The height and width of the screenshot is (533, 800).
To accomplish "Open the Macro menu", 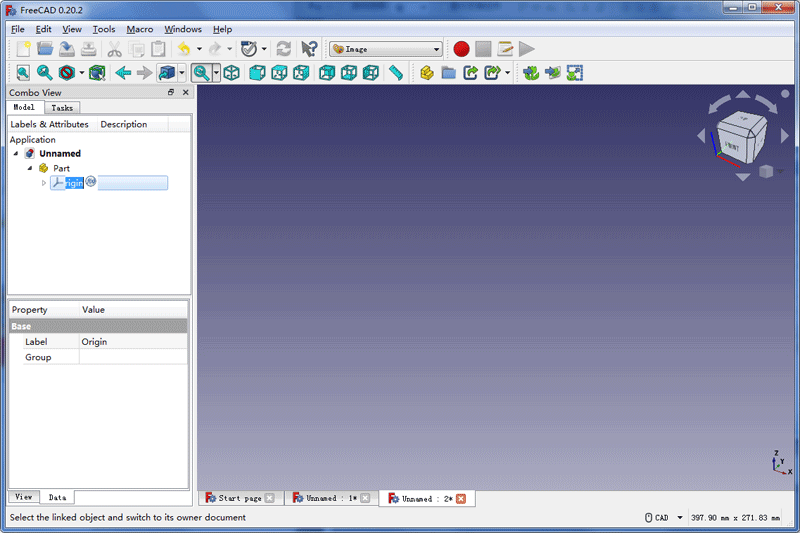I will [140, 29].
